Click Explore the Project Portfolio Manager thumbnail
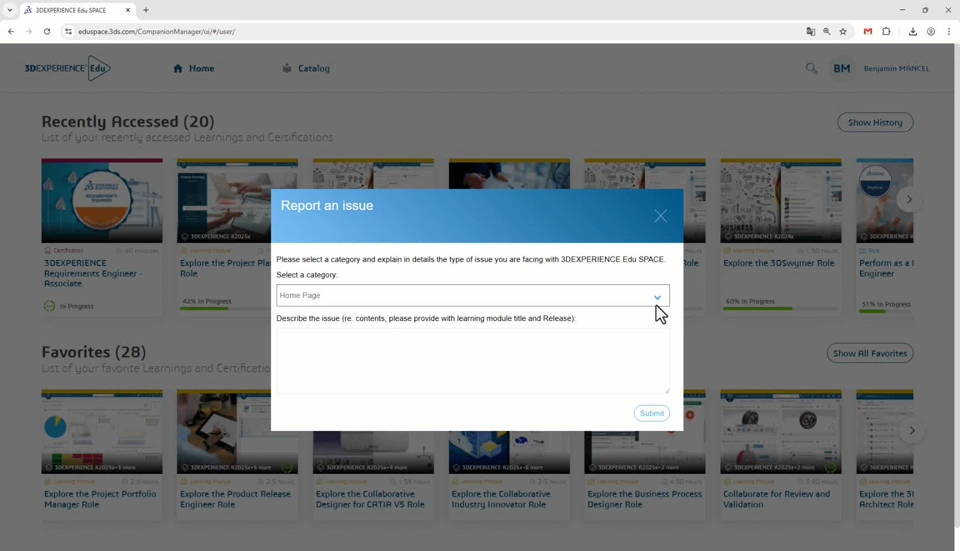Viewport: 960px width, 551px height. tap(102, 432)
